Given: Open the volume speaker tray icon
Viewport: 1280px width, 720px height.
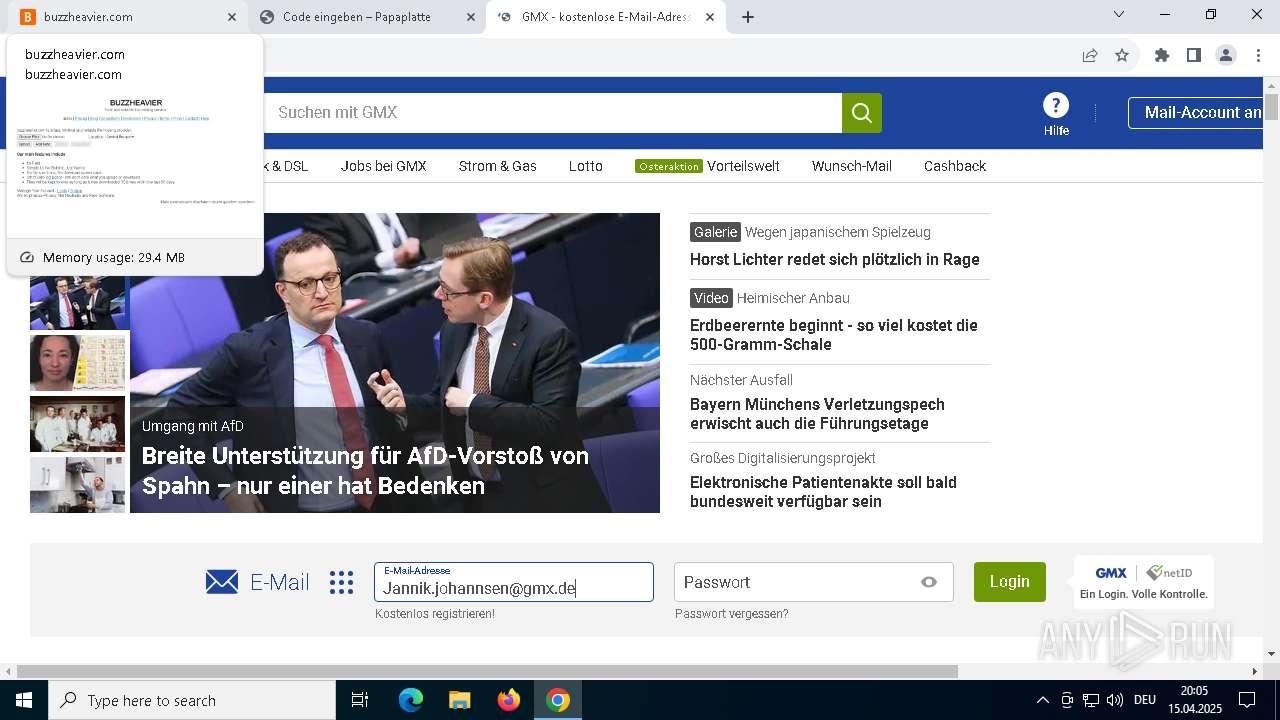Looking at the screenshot, I should (x=1115, y=700).
